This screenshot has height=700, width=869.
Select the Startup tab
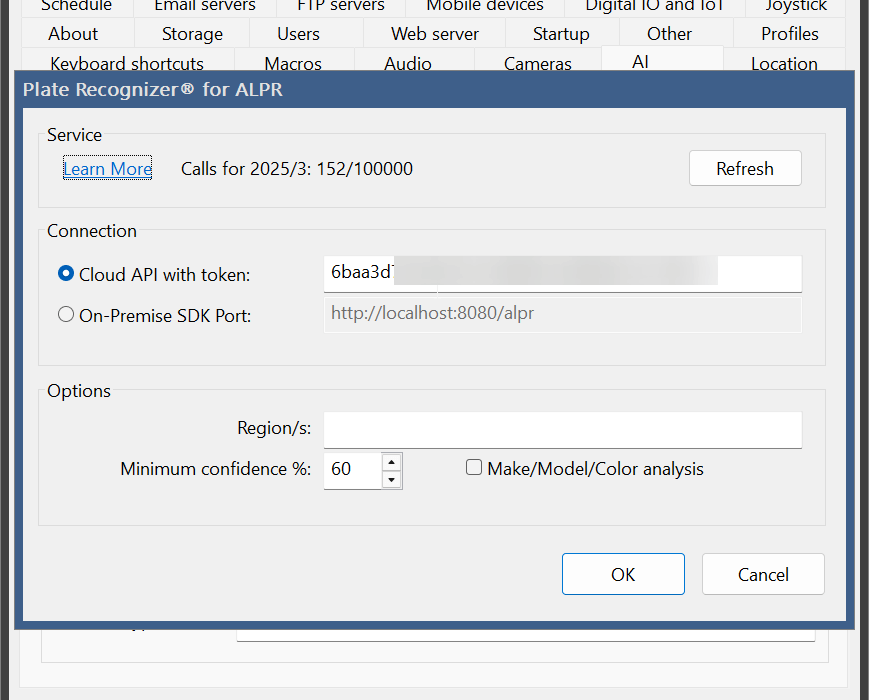pos(561,34)
